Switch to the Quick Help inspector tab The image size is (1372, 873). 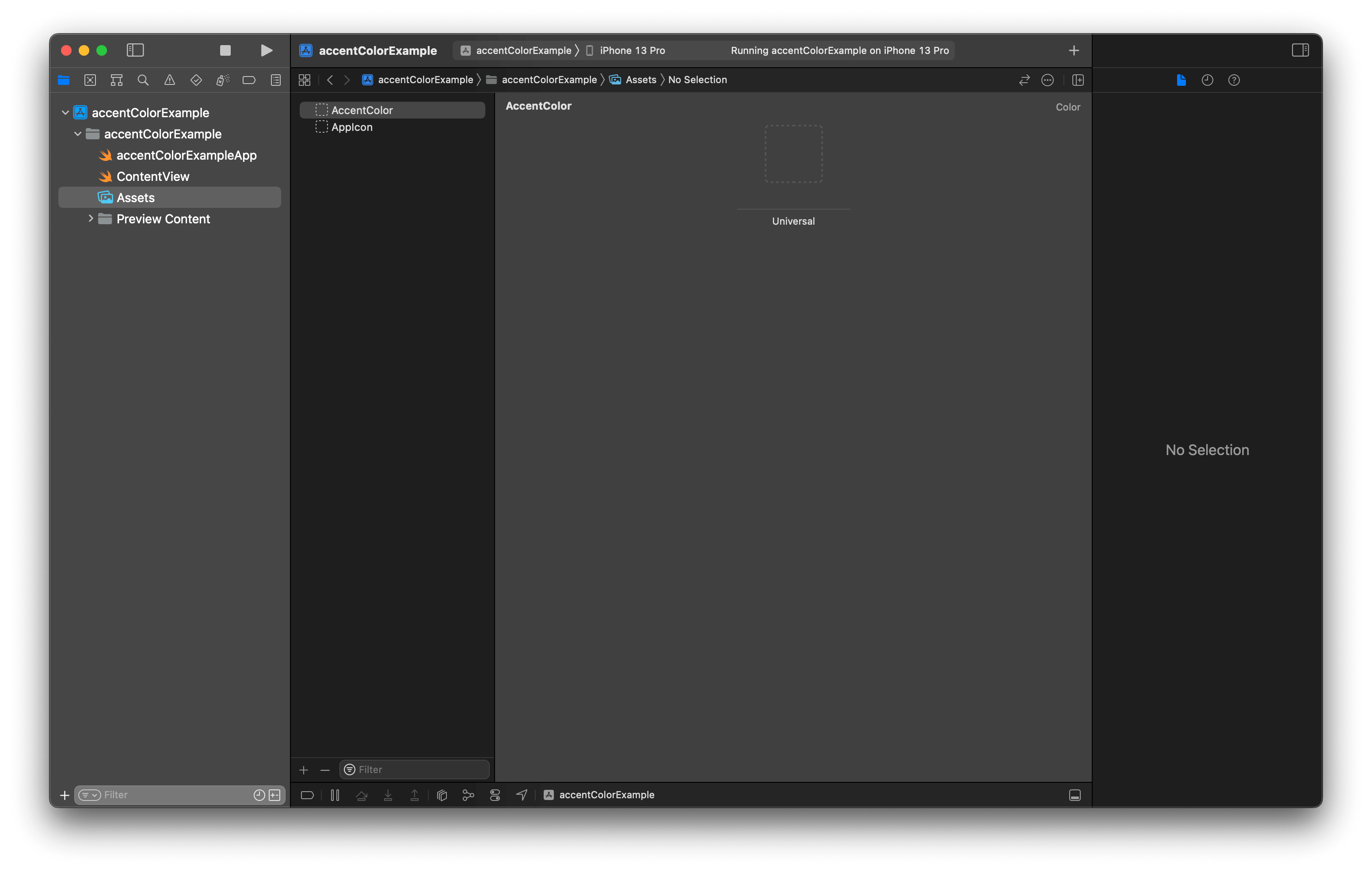(1234, 80)
